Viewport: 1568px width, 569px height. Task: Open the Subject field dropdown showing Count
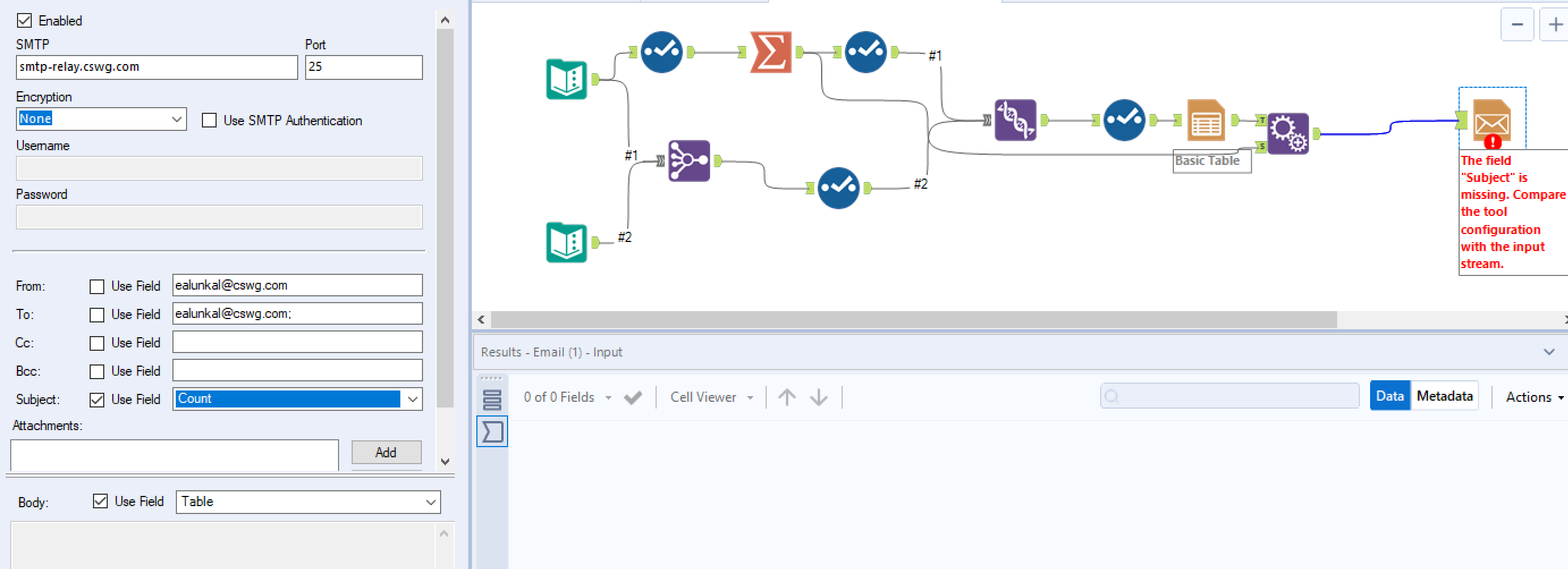click(413, 399)
